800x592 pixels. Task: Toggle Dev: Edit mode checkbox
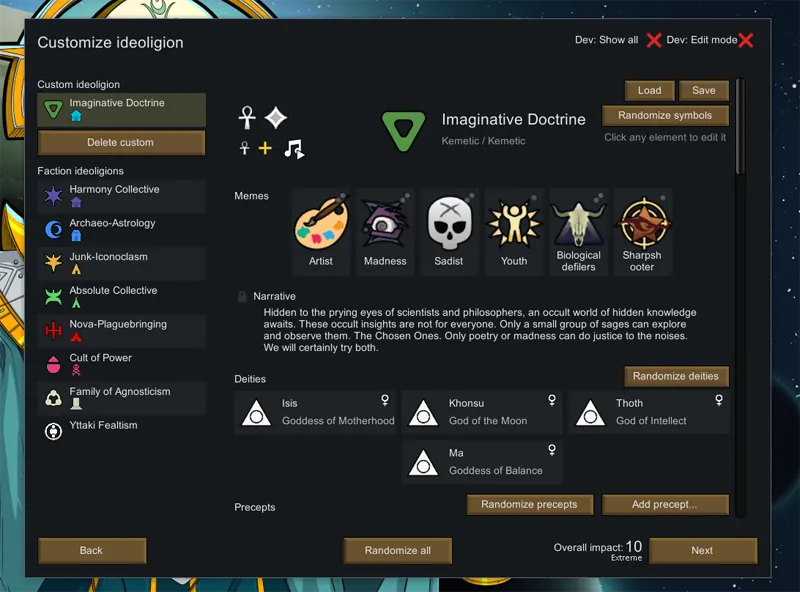(x=745, y=40)
